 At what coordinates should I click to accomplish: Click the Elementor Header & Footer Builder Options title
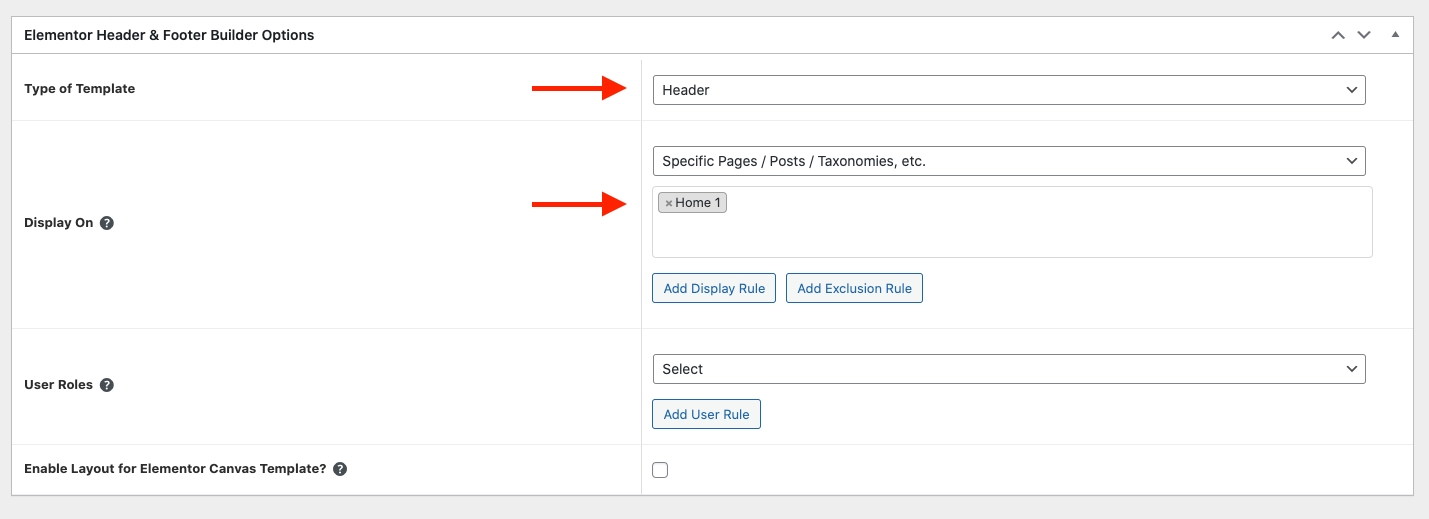pos(169,35)
